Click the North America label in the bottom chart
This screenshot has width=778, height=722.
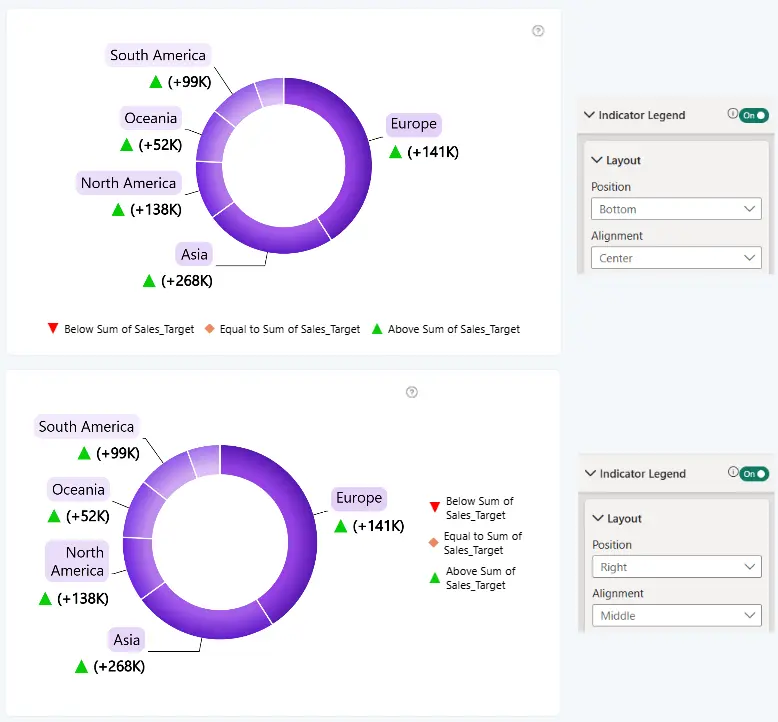click(77, 561)
